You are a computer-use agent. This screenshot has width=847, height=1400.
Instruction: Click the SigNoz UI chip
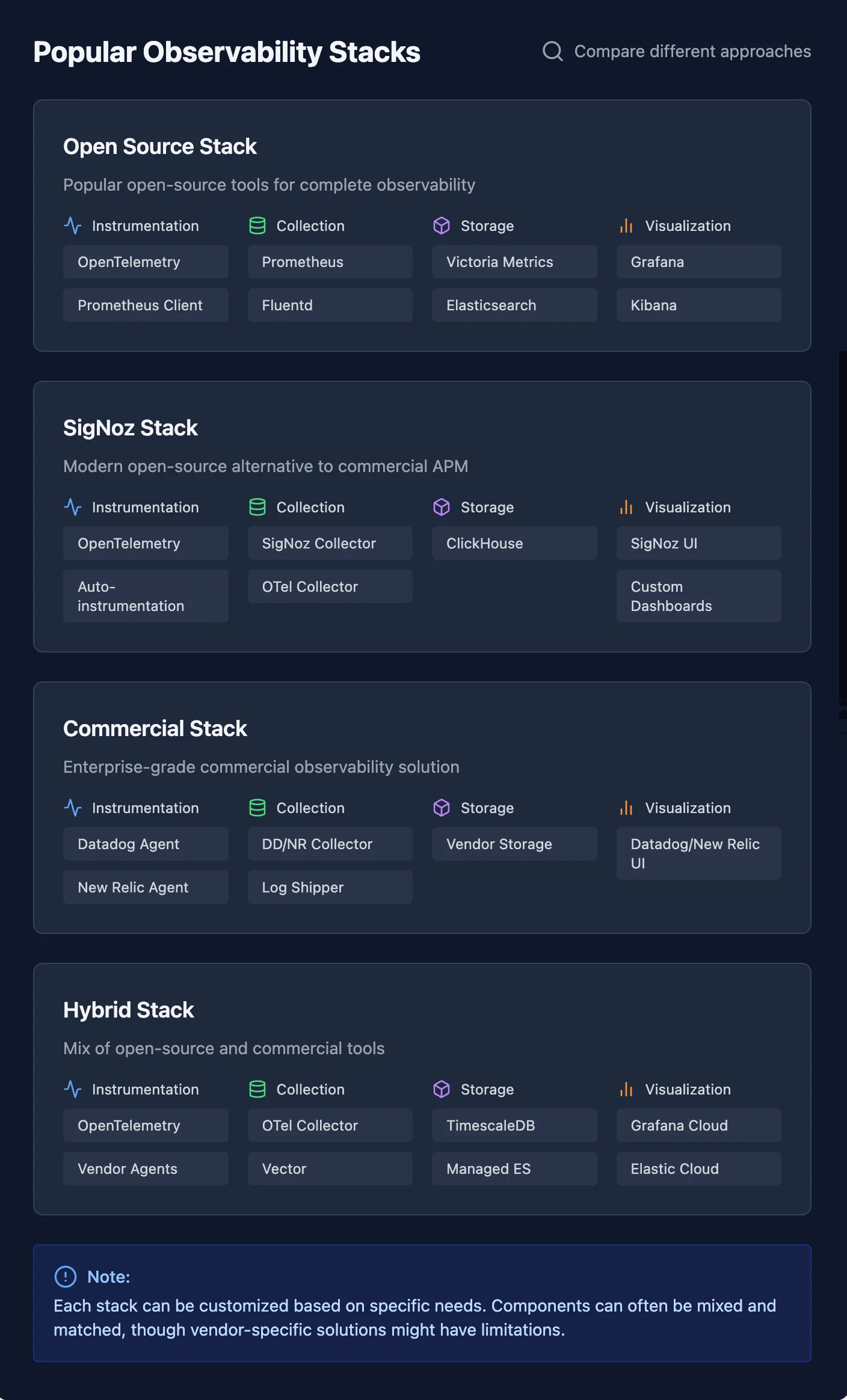coord(699,543)
